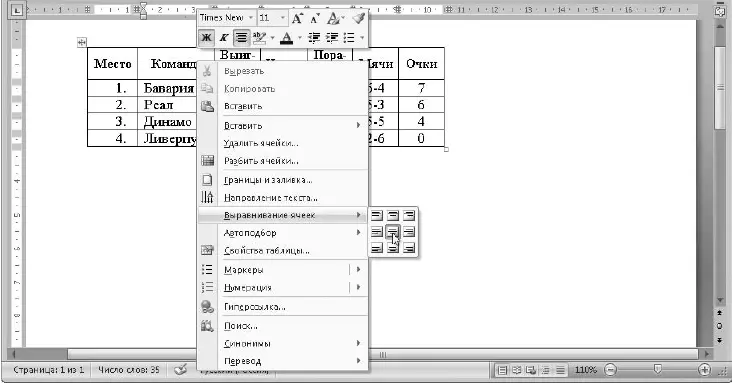Open Выравнивание ячеек submenu

point(282,215)
